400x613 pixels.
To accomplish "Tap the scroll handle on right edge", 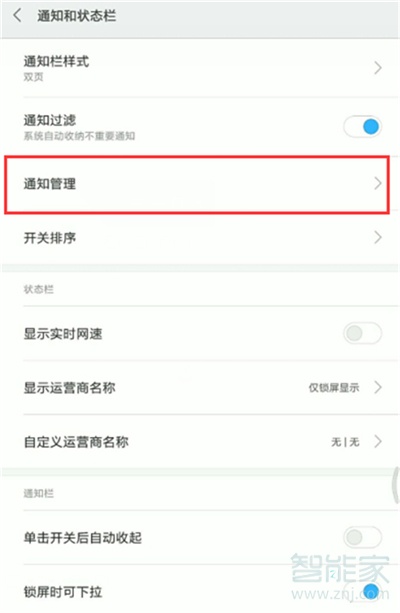I will [396, 485].
